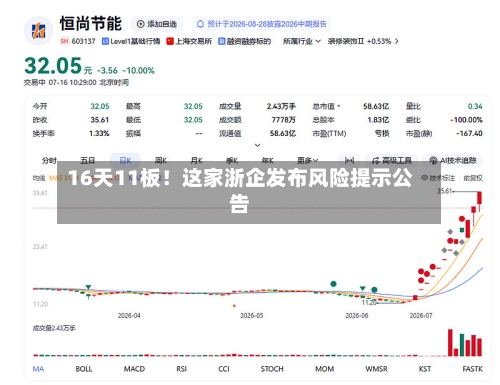Click the SH exchange badge

tap(64, 41)
